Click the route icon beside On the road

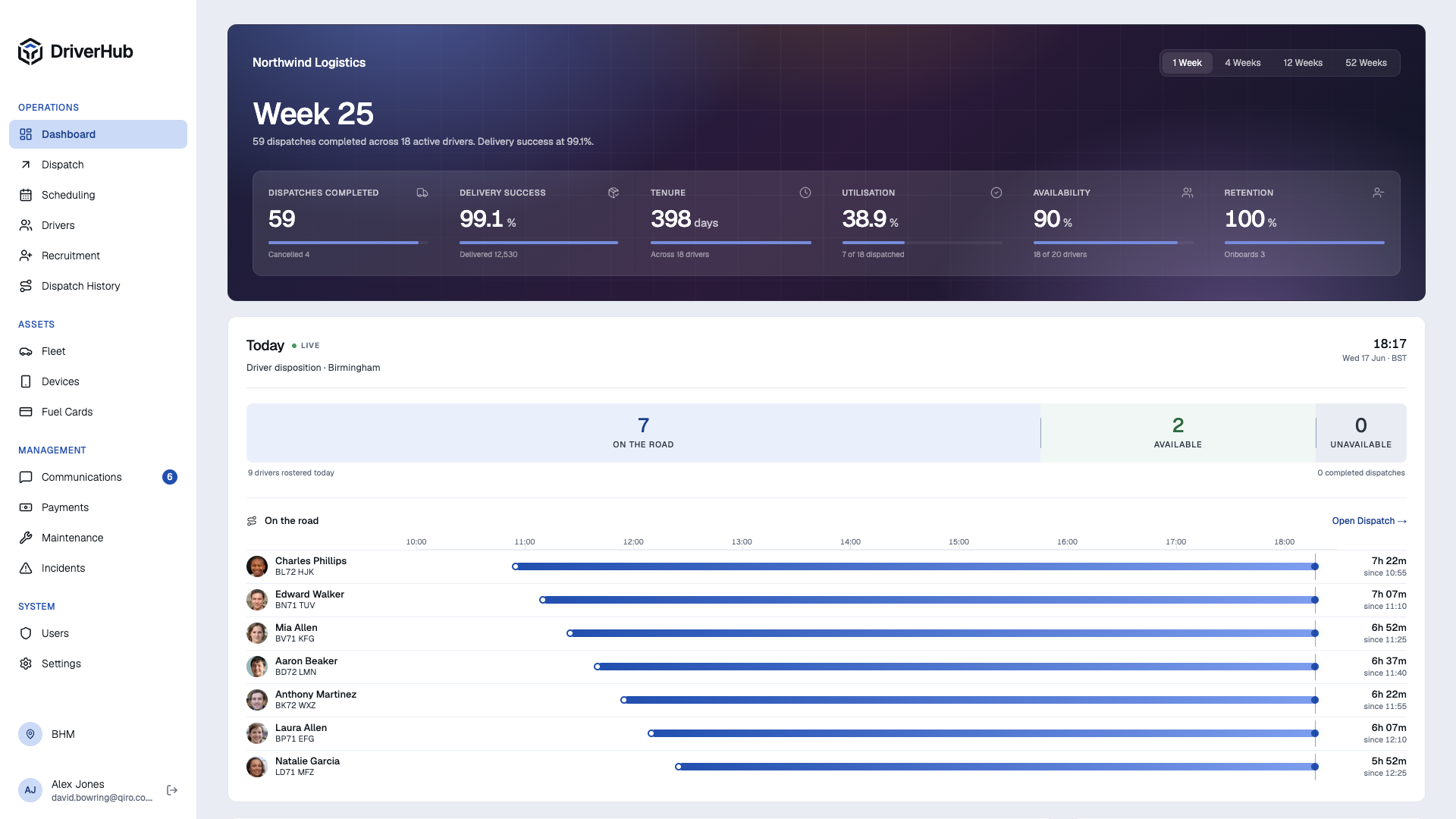click(252, 521)
